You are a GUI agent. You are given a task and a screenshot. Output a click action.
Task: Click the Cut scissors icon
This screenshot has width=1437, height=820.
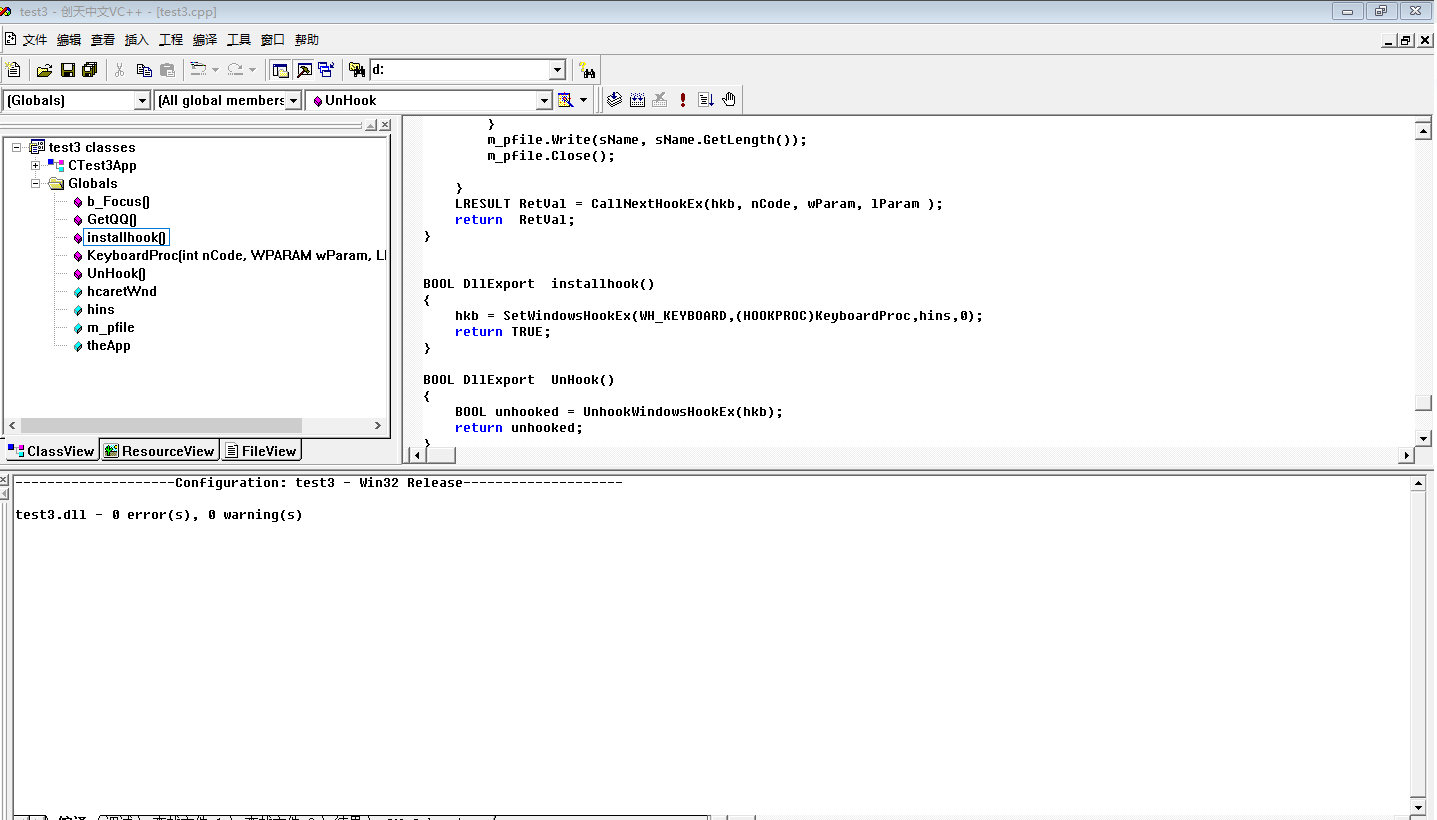pos(120,70)
